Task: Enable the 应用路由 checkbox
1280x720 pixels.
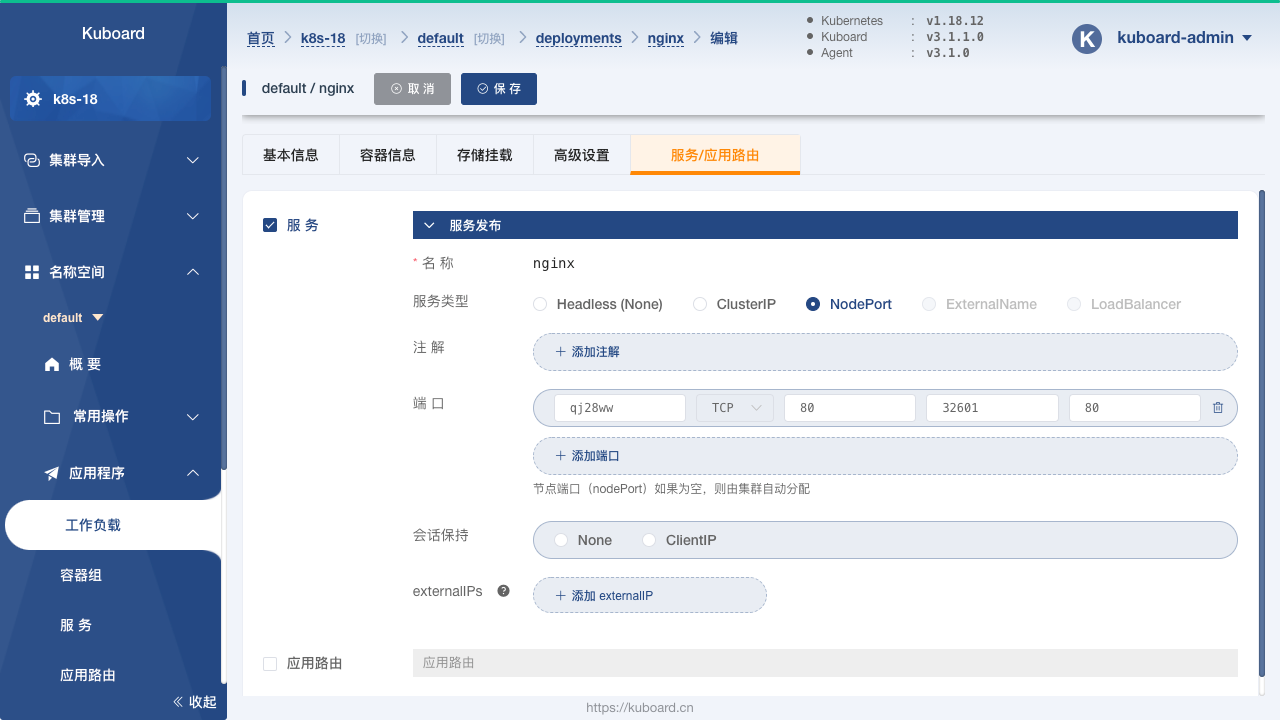Action: pos(270,663)
